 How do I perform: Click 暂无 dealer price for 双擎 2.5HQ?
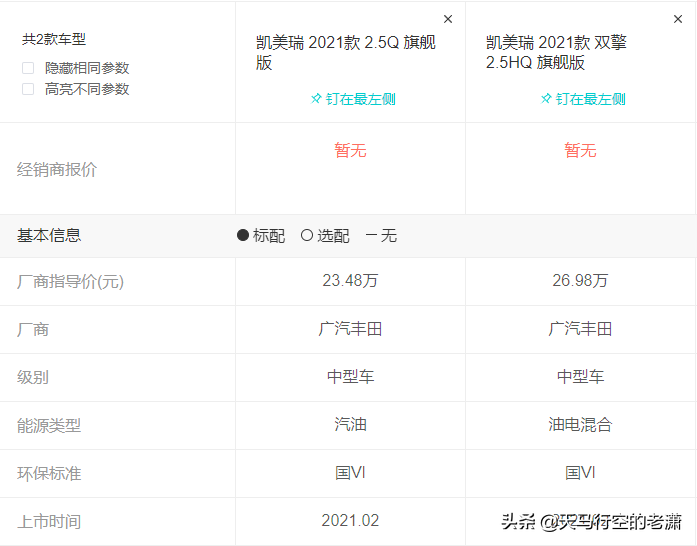point(580,150)
